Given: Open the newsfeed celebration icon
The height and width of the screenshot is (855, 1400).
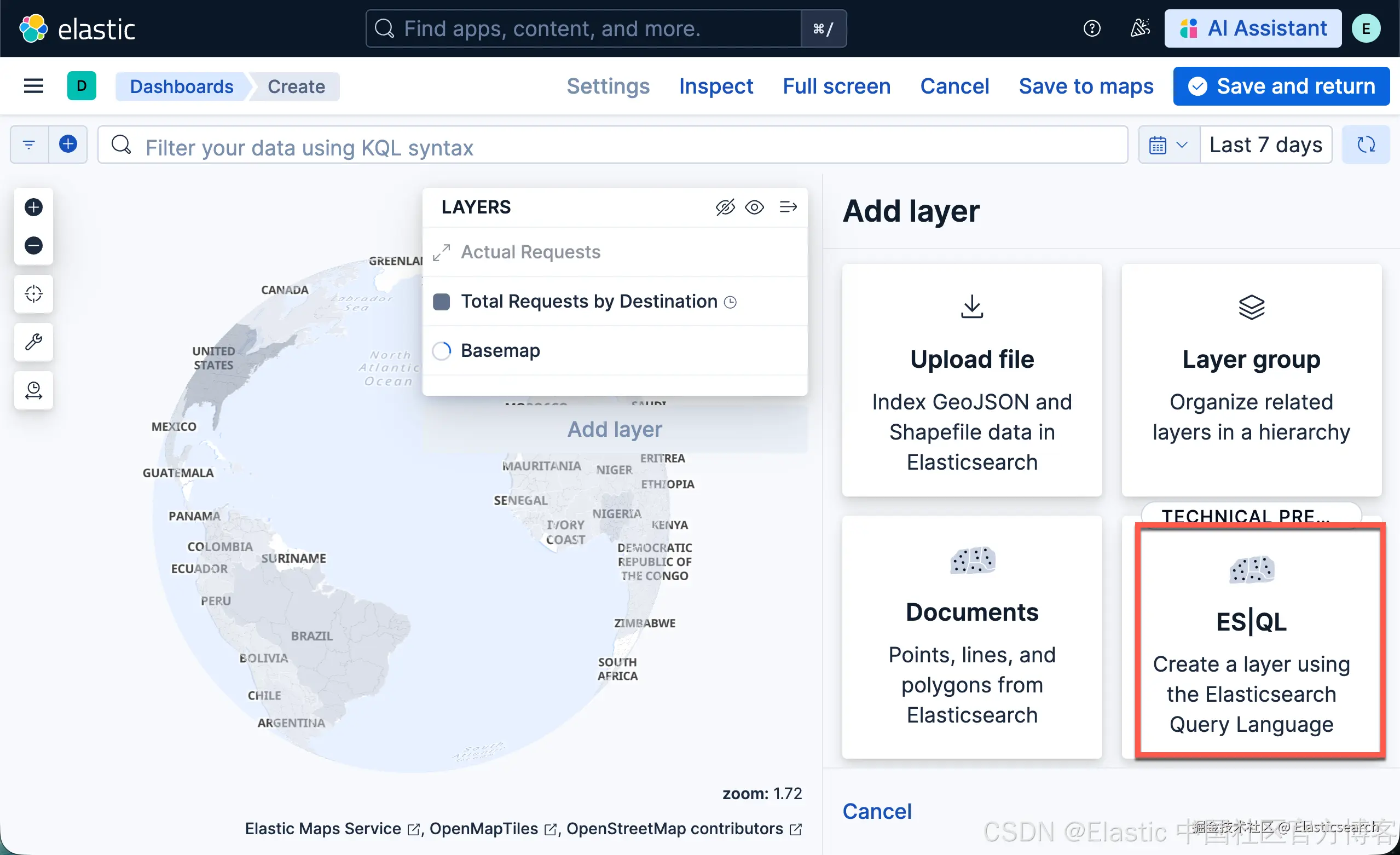Looking at the screenshot, I should coord(1140,28).
